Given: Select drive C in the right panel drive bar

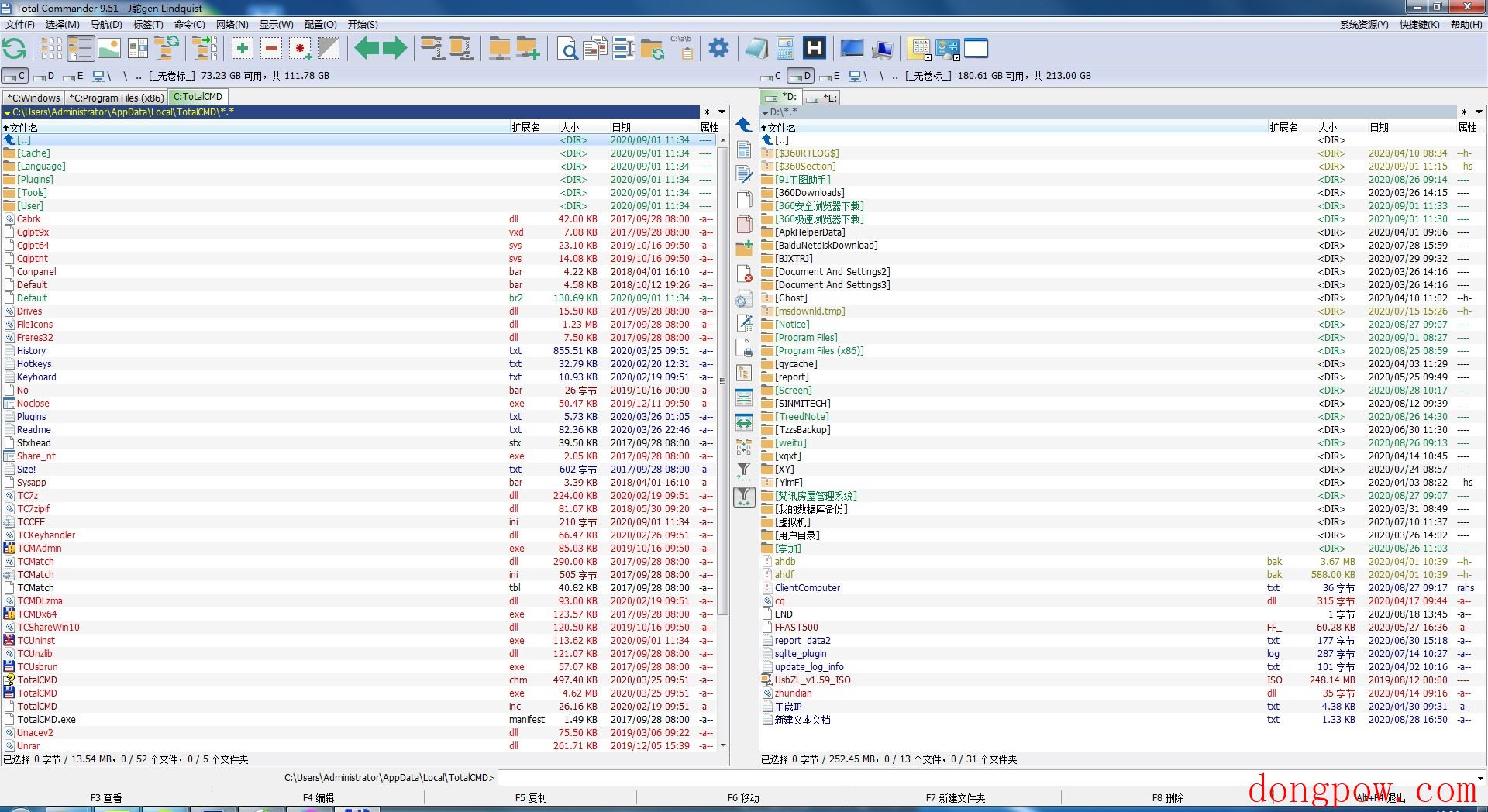Looking at the screenshot, I should click(771, 76).
